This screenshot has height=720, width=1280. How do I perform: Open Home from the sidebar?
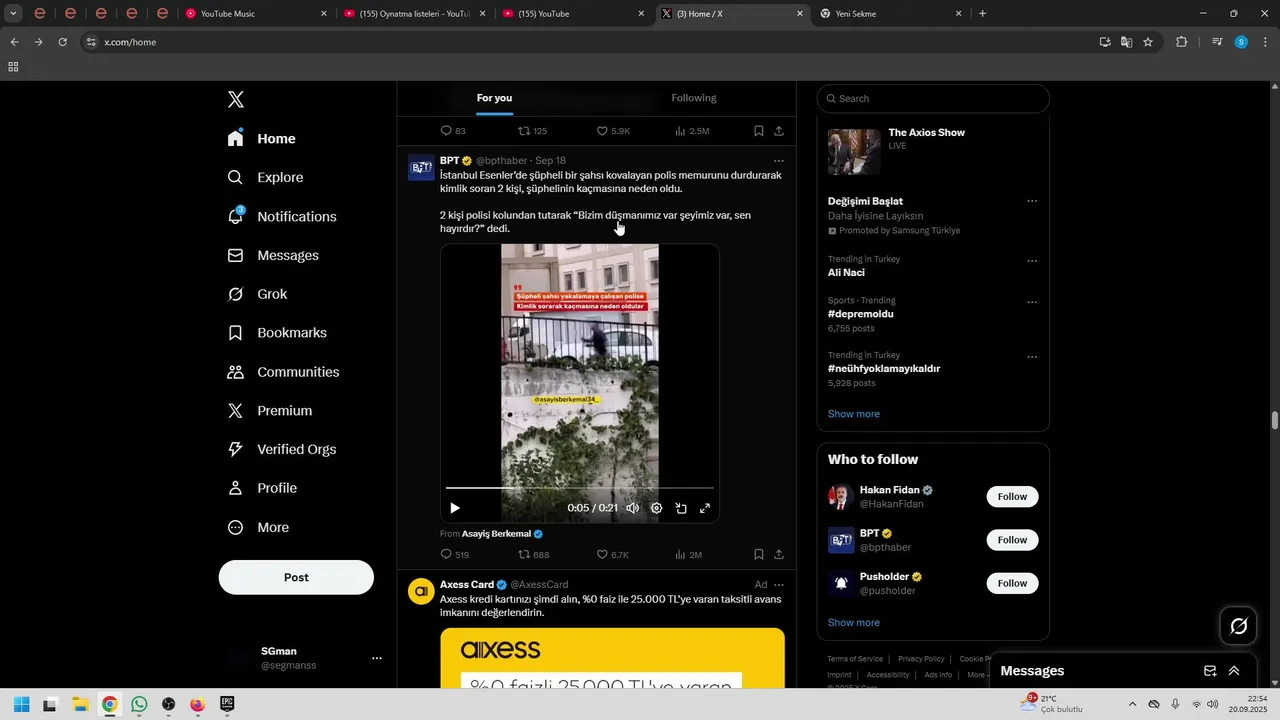pyautogui.click(x=262, y=139)
